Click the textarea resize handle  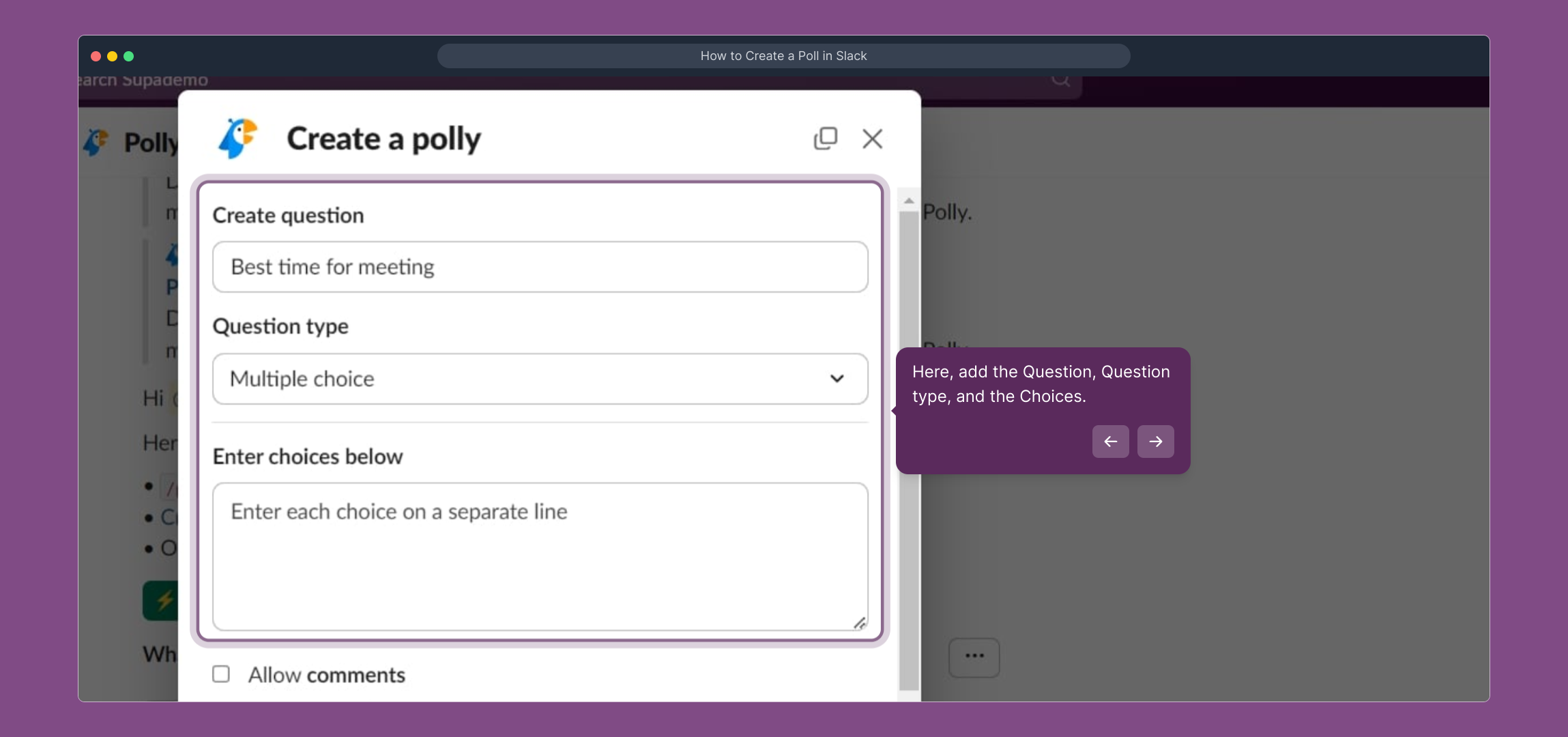pyautogui.click(x=860, y=623)
